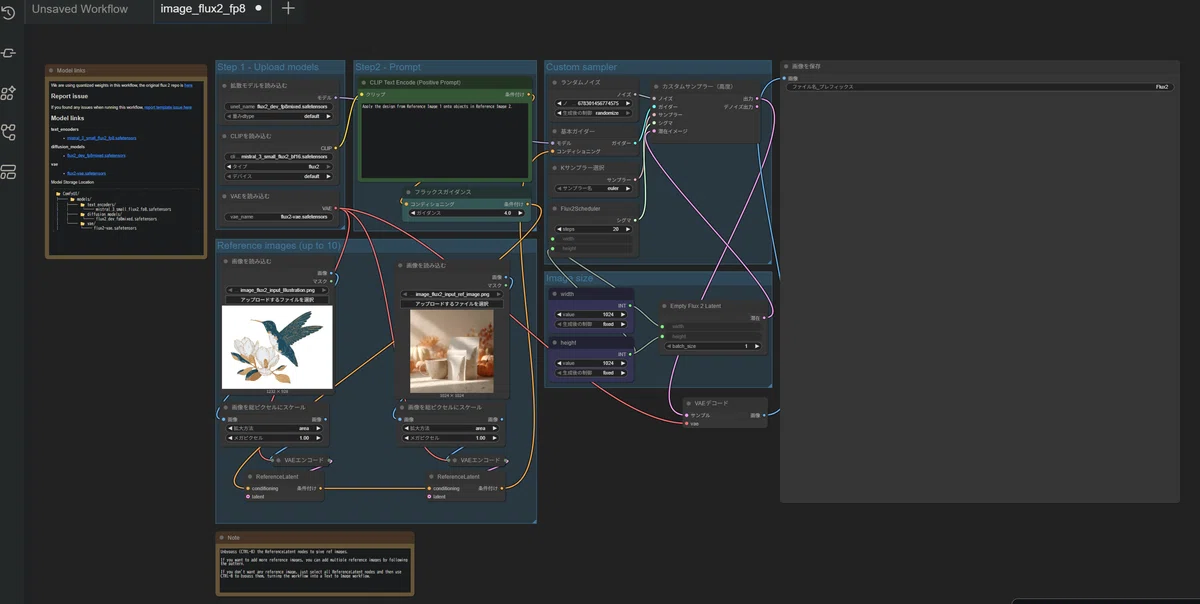Open 重みdtype default dropdown
Viewport: 1200px width, 604px height.
[277, 116]
